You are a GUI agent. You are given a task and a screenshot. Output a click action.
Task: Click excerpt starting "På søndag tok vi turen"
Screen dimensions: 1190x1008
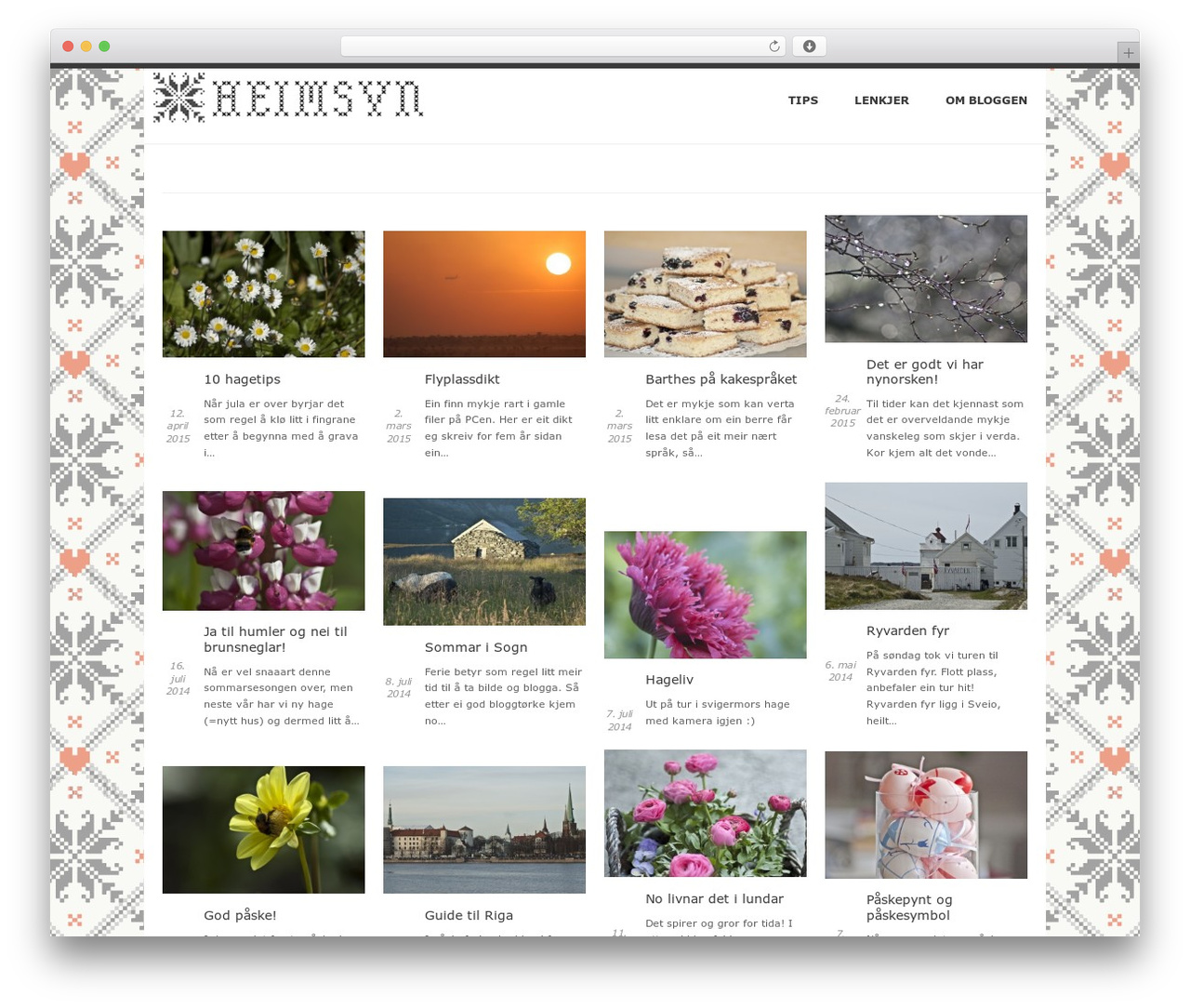click(x=933, y=687)
